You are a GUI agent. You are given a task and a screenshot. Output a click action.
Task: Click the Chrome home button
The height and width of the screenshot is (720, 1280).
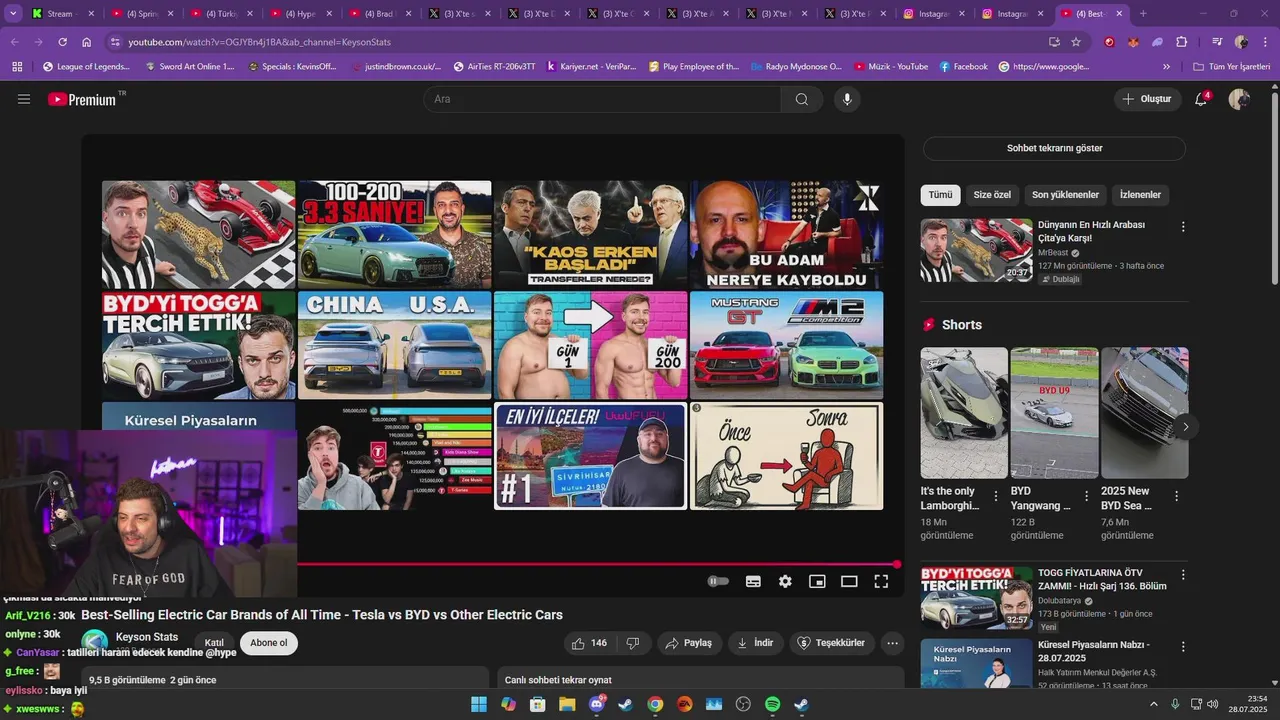pyautogui.click(x=86, y=42)
